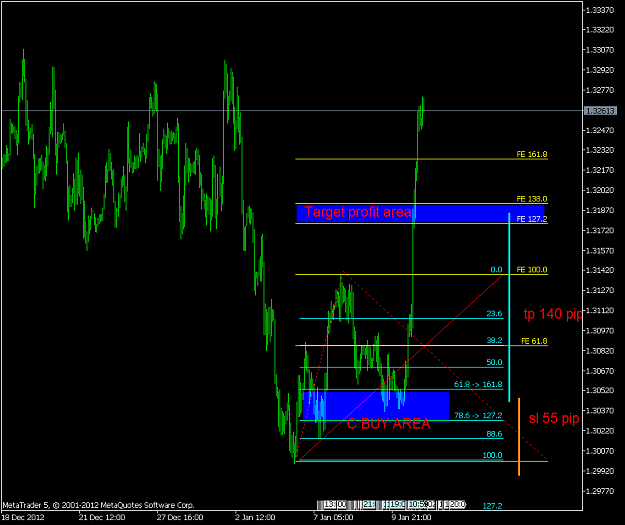The height and width of the screenshot is (525, 625).
Task: Click price scale value 1.32170
Action: coord(600,170)
